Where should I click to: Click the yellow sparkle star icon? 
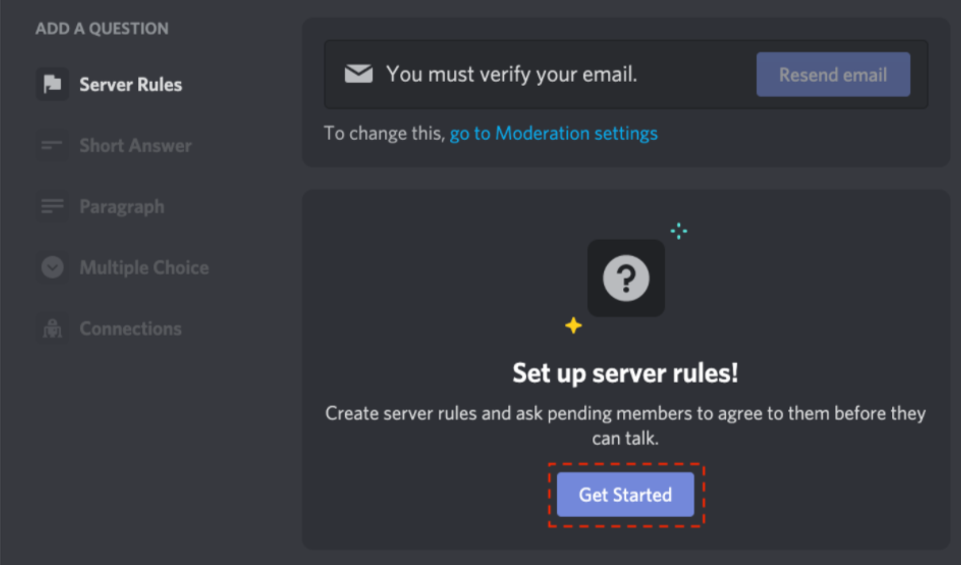[x=574, y=325]
